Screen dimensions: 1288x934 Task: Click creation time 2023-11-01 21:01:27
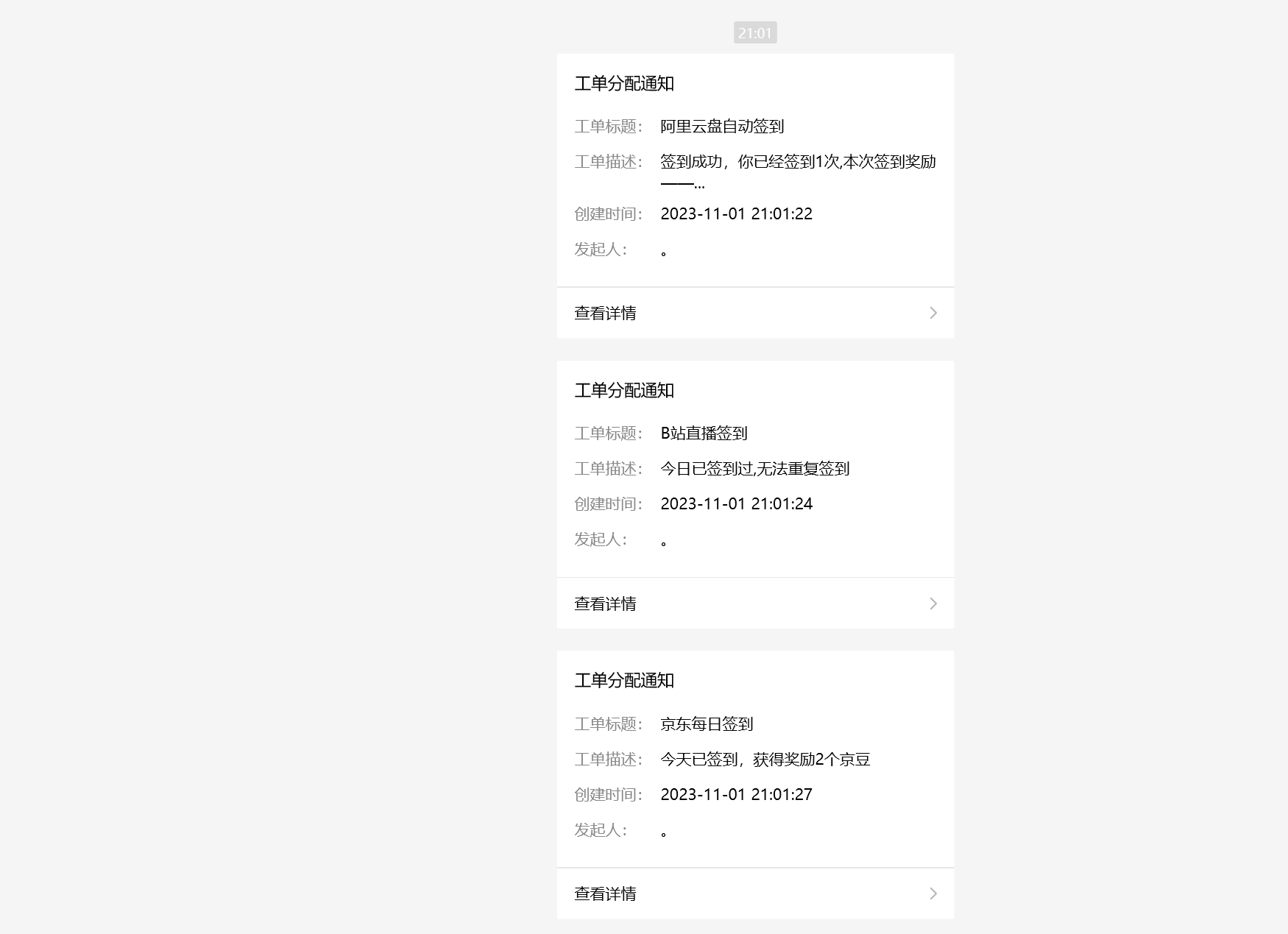click(x=736, y=794)
